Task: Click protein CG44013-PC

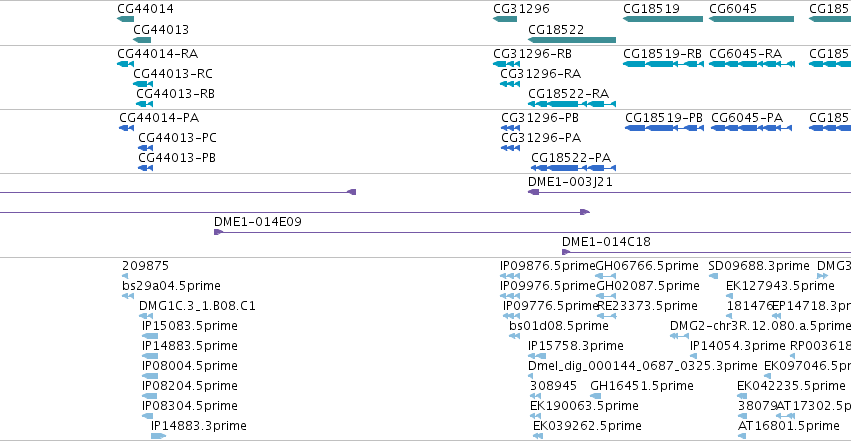Action: (x=145, y=148)
